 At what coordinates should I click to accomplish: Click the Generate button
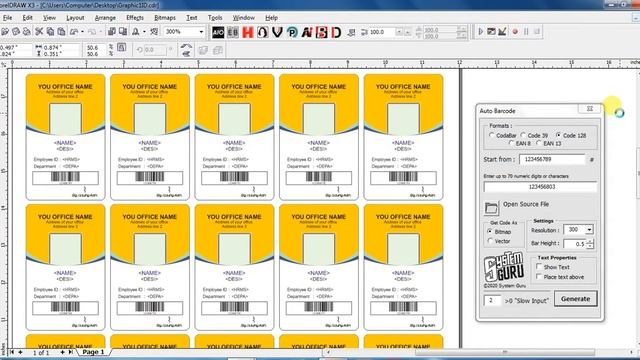576,299
